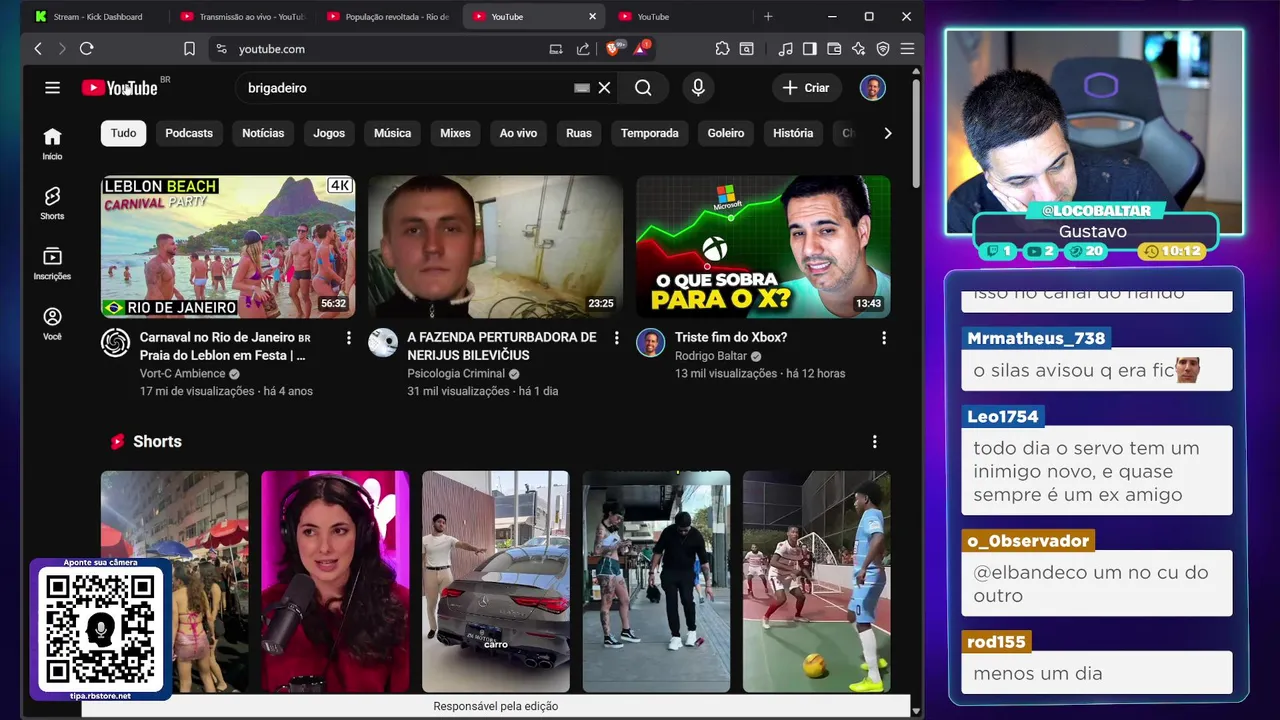Open the user avatar account menu
This screenshot has height=720, width=1280.
tap(872, 88)
